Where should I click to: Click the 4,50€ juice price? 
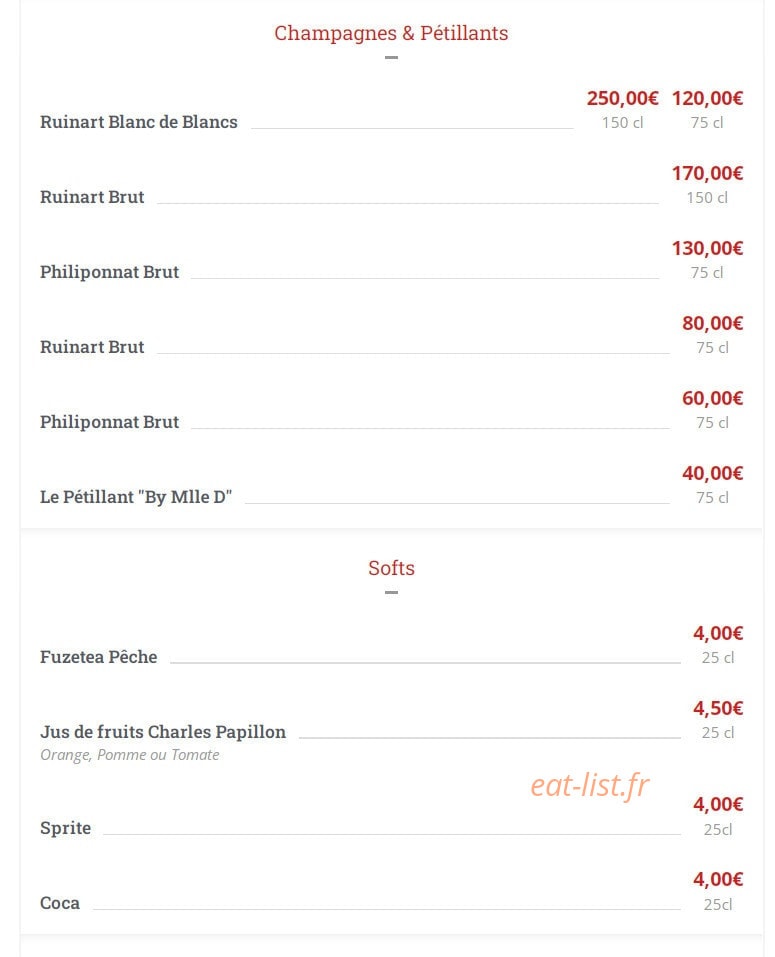pyautogui.click(x=718, y=709)
